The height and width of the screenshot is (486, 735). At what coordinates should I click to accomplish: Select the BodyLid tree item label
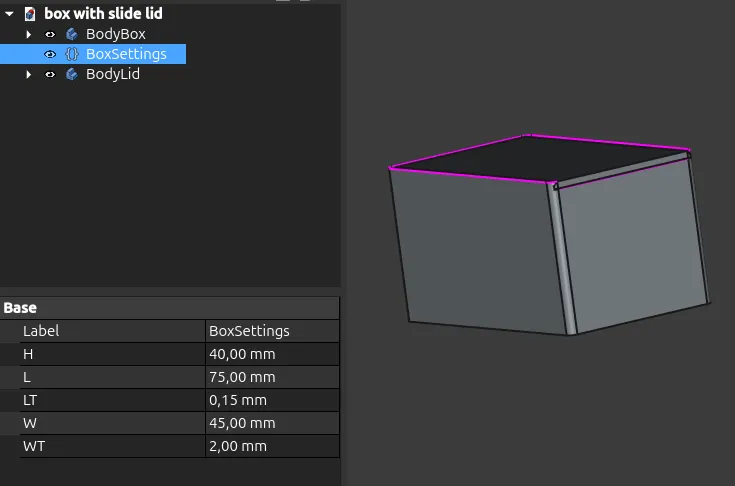pos(112,74)
